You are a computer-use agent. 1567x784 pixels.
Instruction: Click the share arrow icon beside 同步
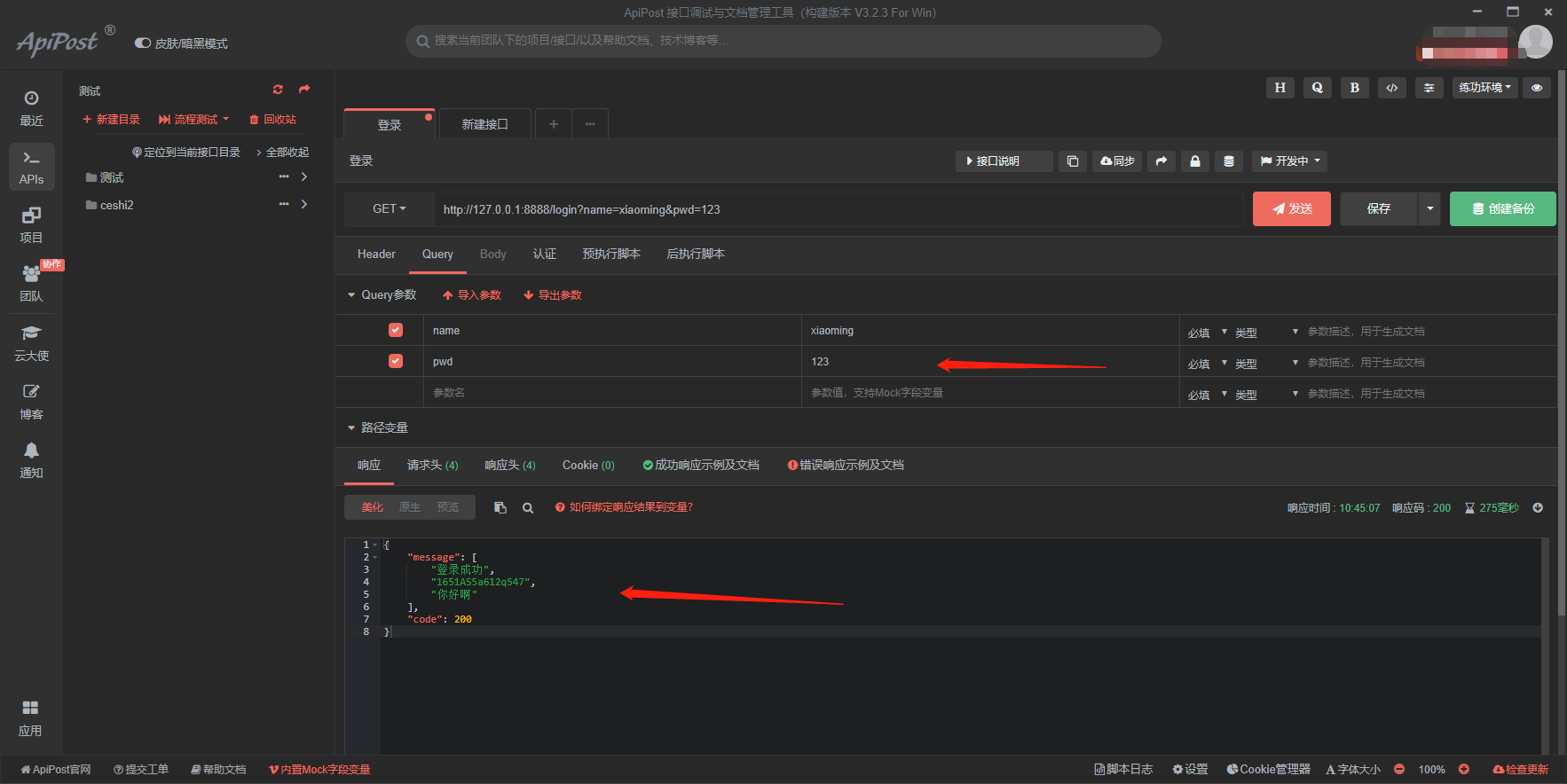click(1161, 161)
